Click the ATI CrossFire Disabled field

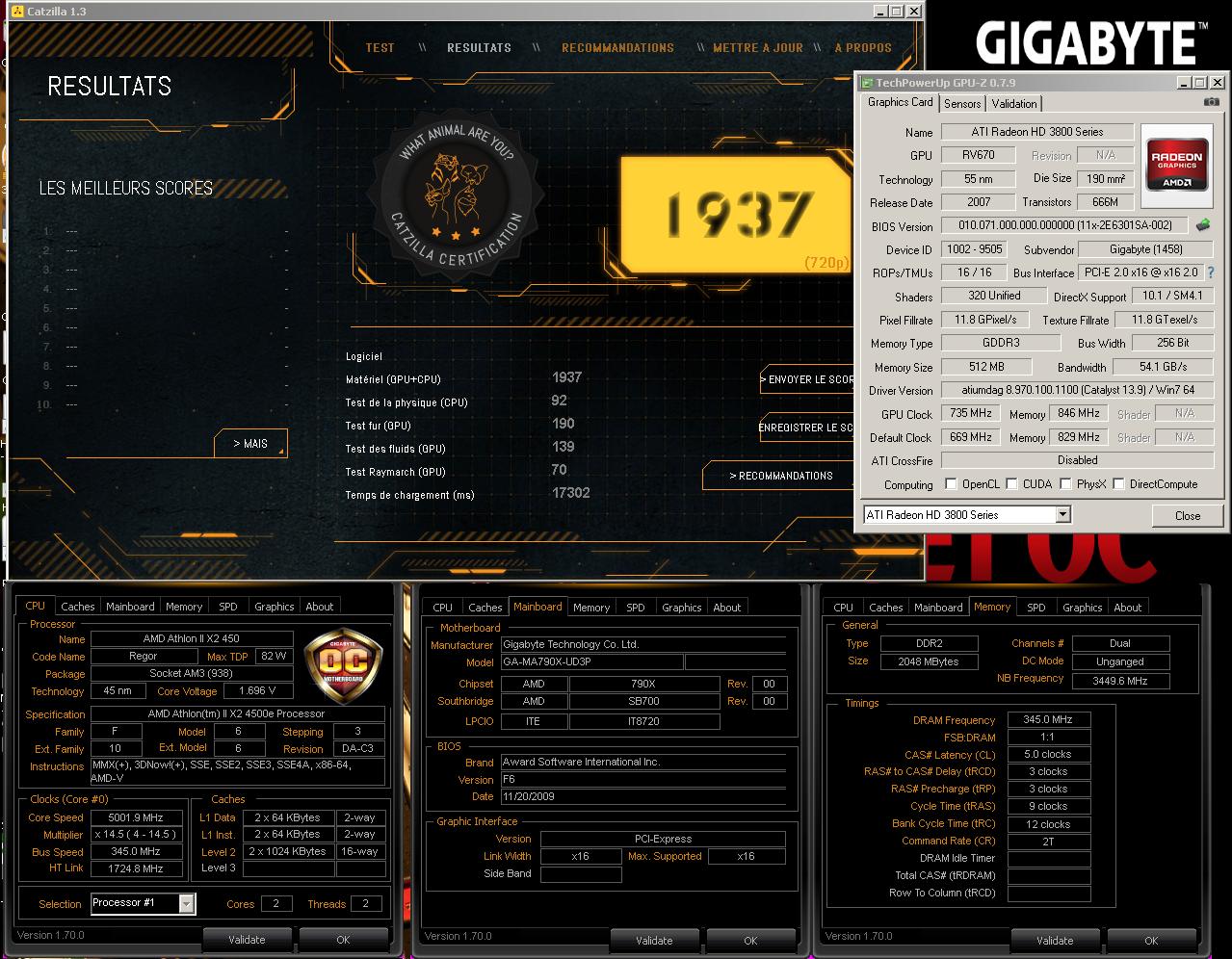tap(1079, 460)
